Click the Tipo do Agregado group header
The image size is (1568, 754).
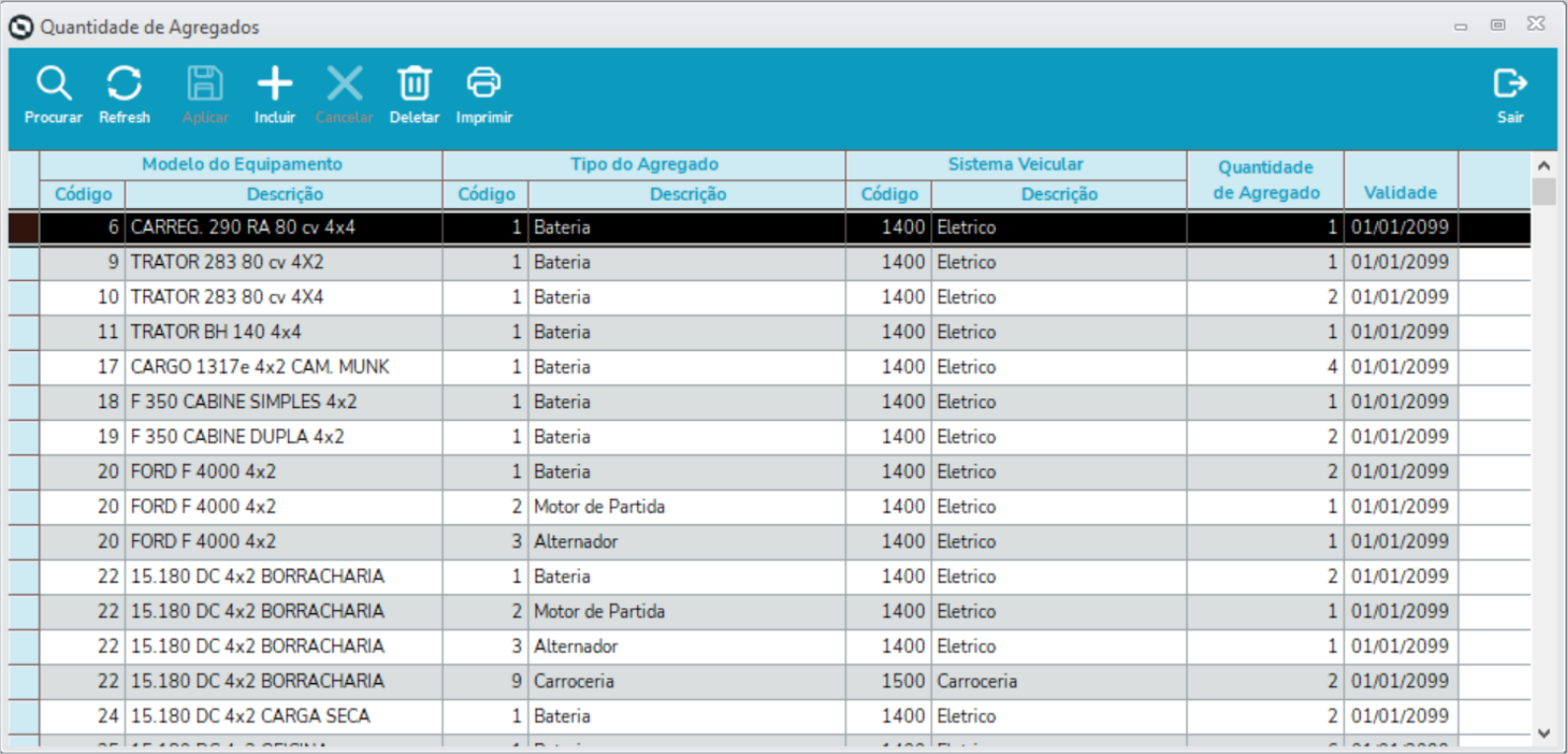coord(644,165)
